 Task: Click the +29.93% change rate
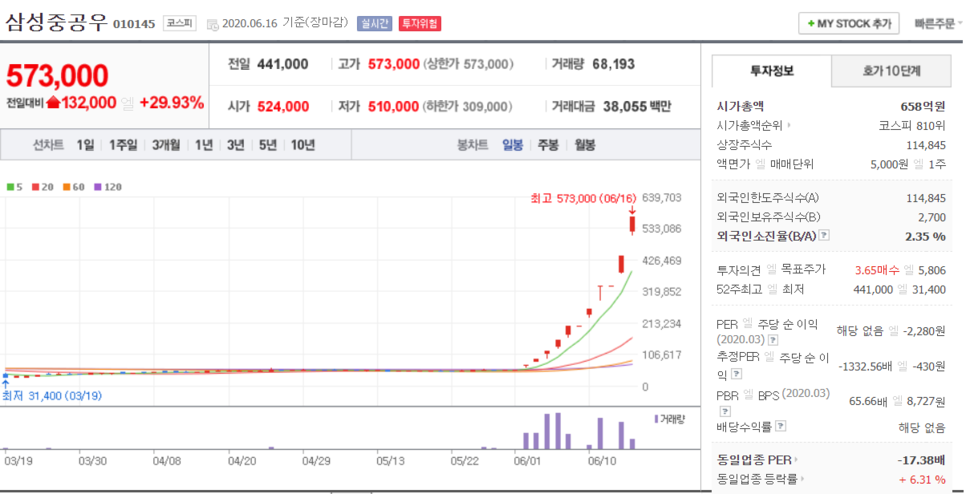click(x=172, y=103)
